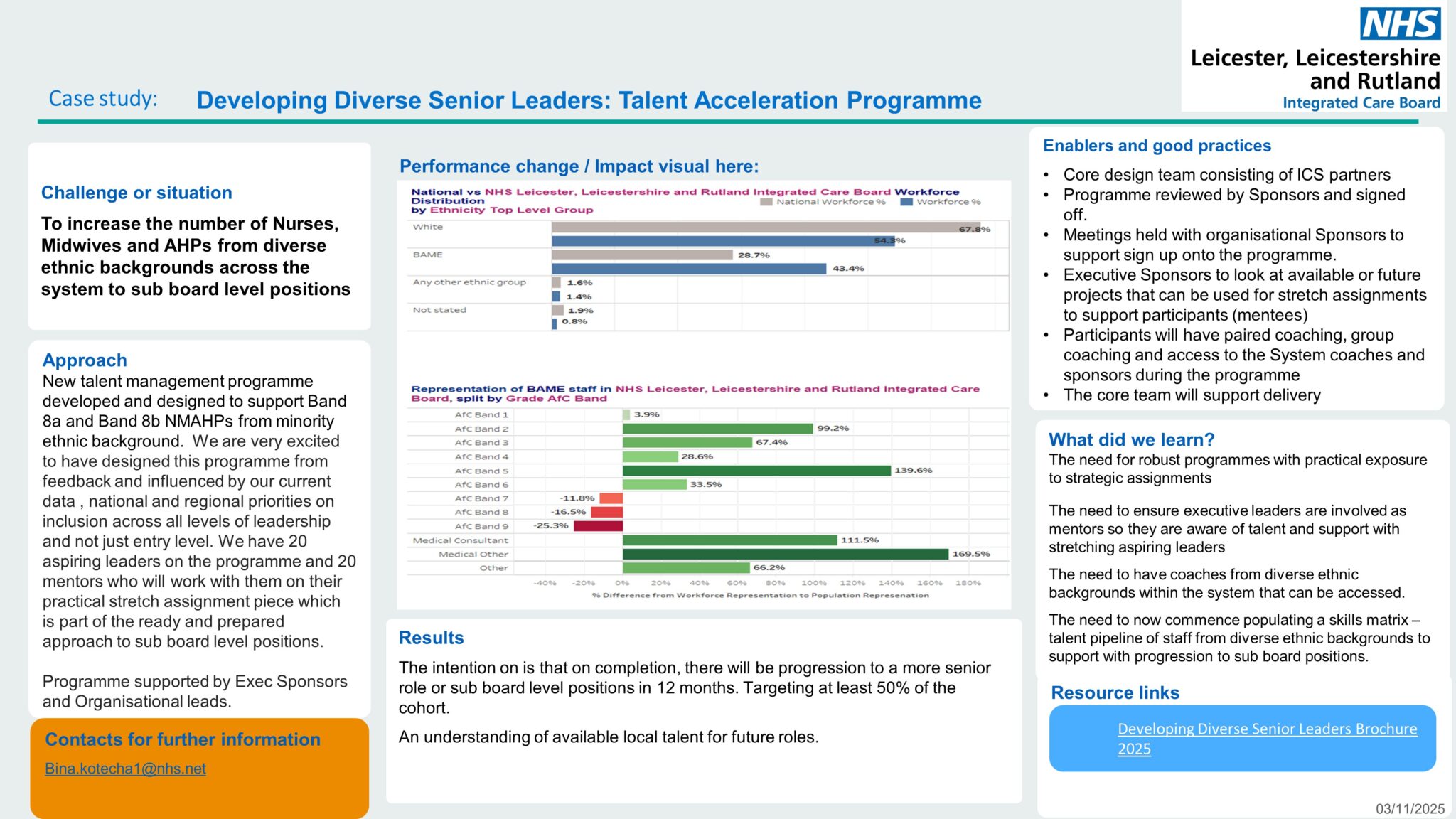The image size is (1456, 819).
Task: Select the Enablers and good practices heading
Action: (x=1156, y=146)
